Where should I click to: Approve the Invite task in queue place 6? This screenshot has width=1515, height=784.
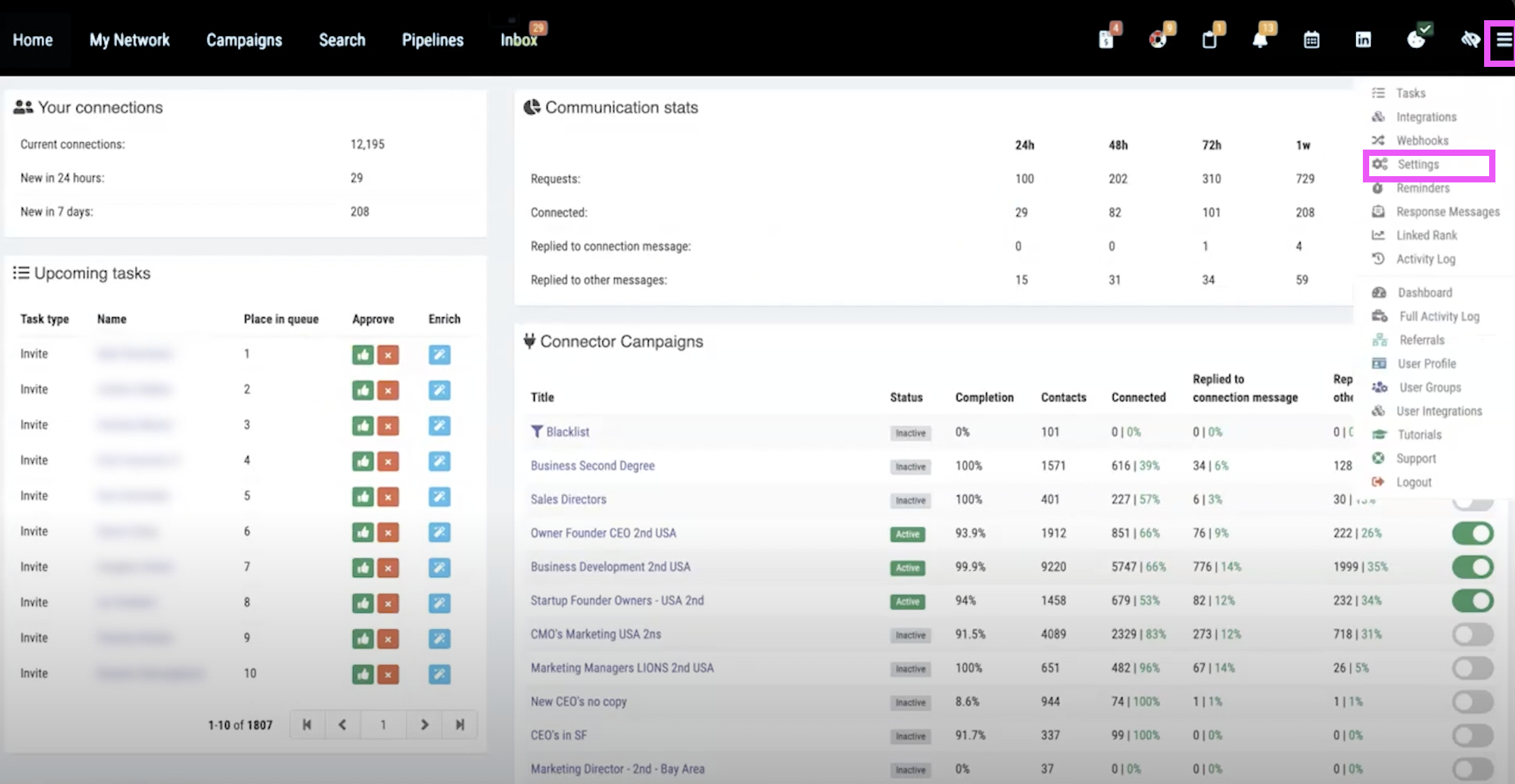363,532
